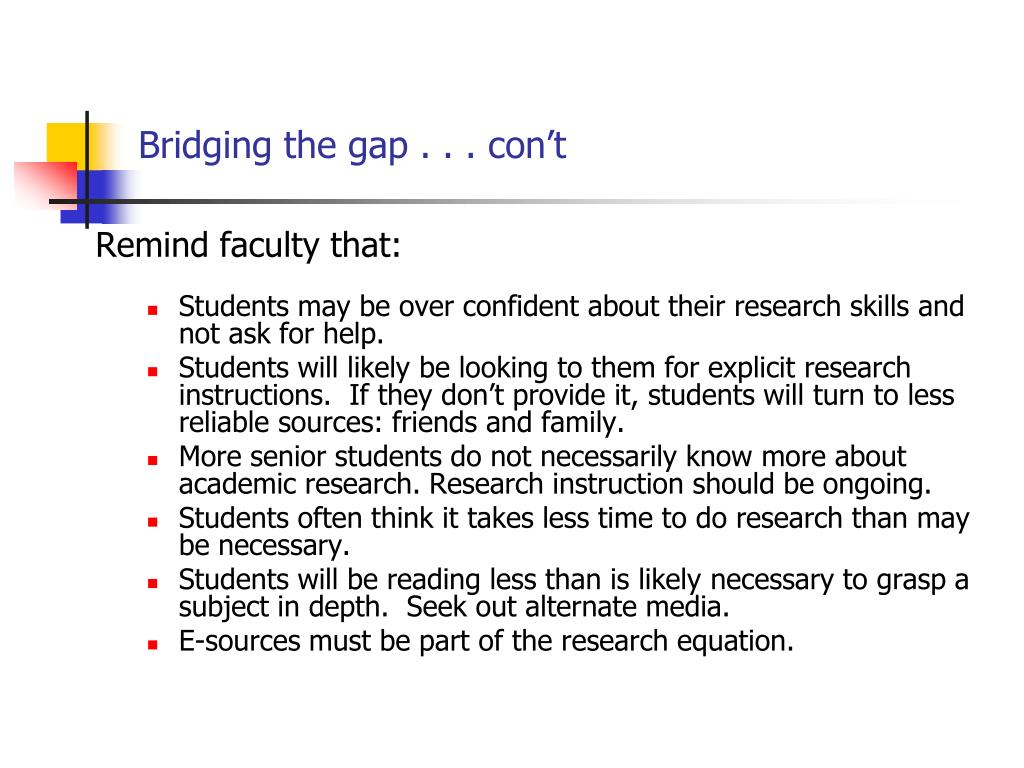Click the text about over confident students
Viewport: 1024px width, 768px height.
coord(571,320)
